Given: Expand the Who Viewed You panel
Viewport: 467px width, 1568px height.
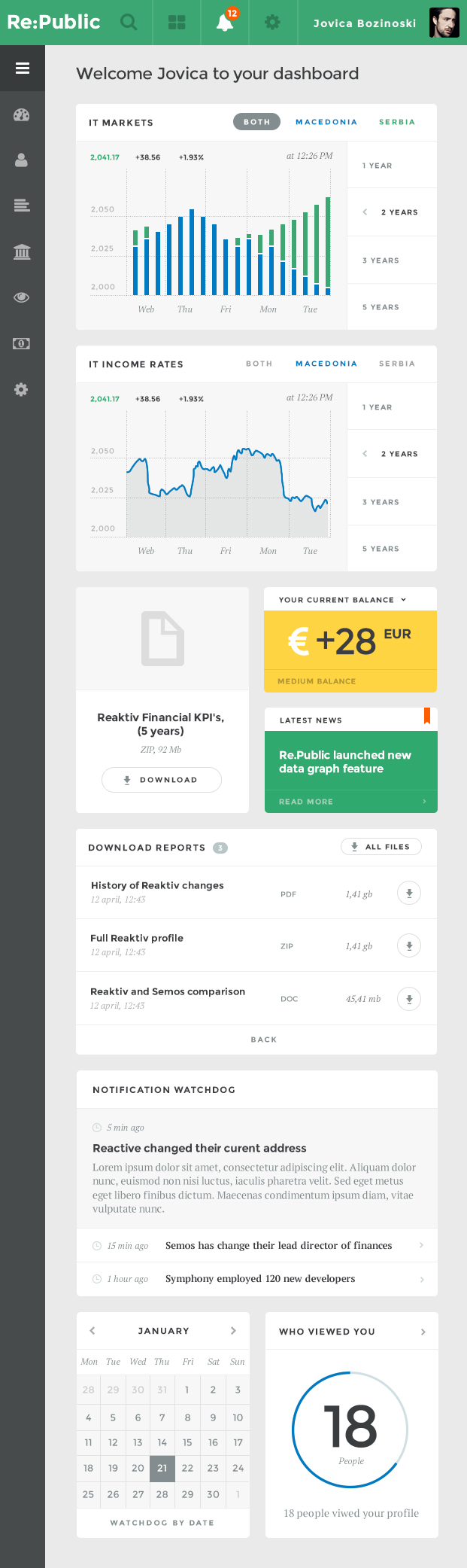Looking at the screenshot, I should (x=423, y=1332).
